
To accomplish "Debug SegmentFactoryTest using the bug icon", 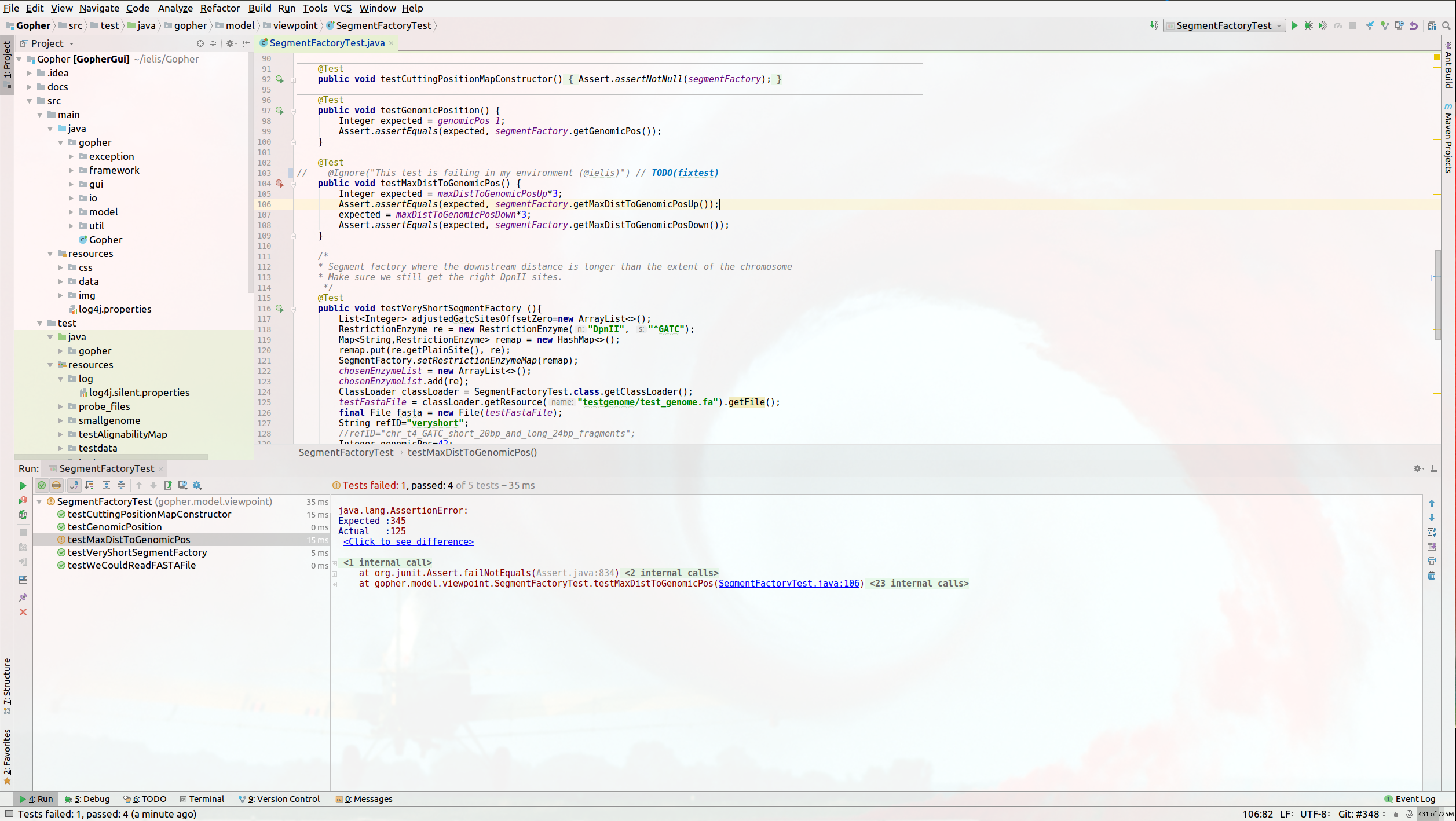I will (1308, 25).
